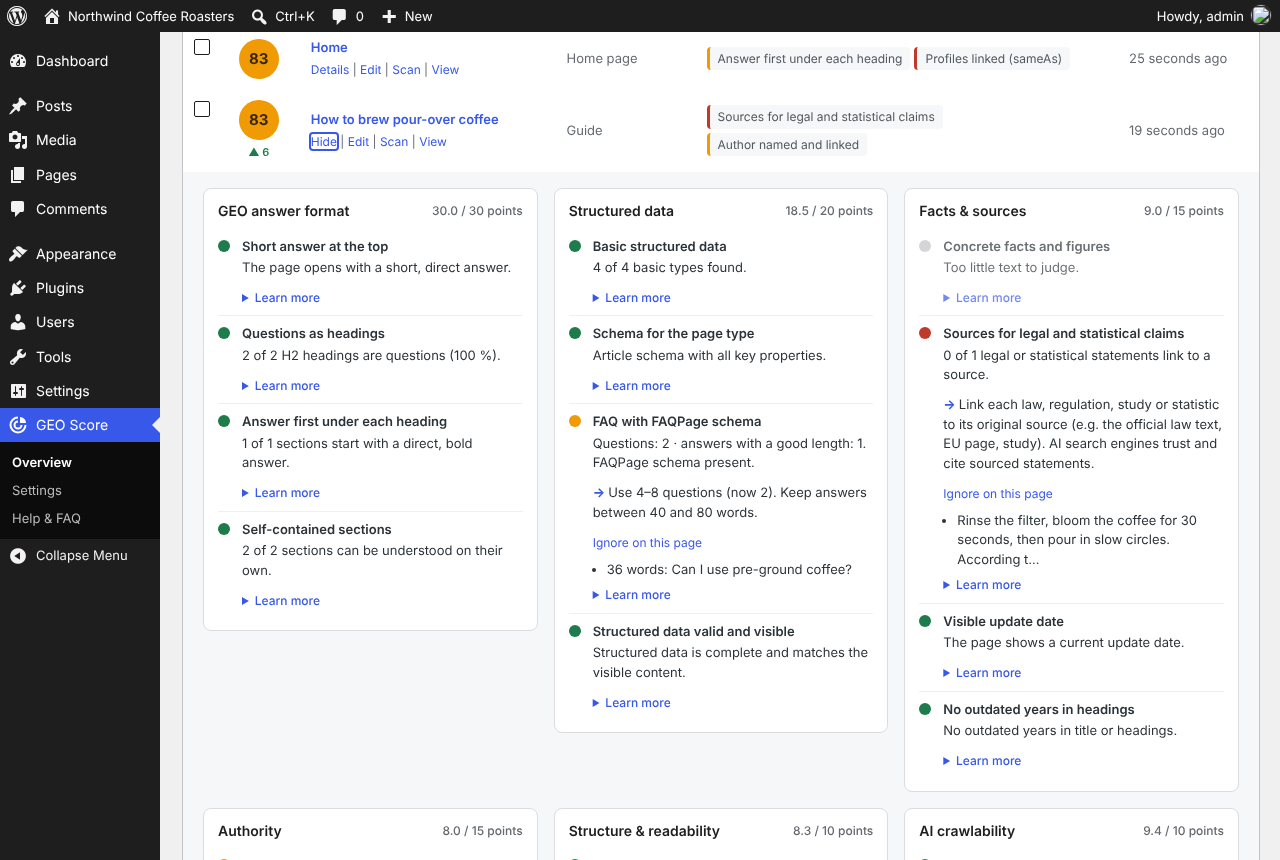Expand Learn more under Short answer at the top
Viewport: 1280px width, 860px height.
pos(281,298)
